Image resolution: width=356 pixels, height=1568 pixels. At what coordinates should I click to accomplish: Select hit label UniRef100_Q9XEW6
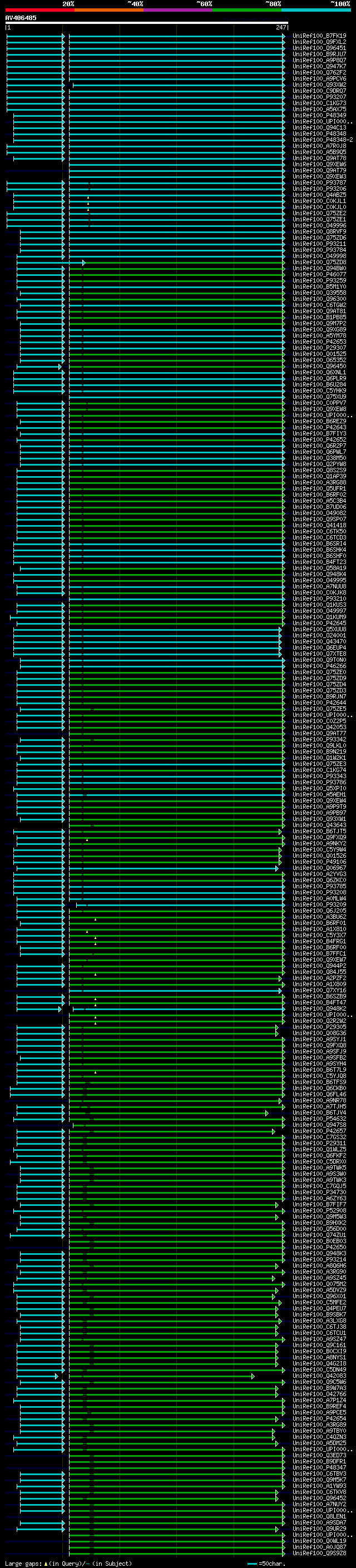(x=319, y=164)
